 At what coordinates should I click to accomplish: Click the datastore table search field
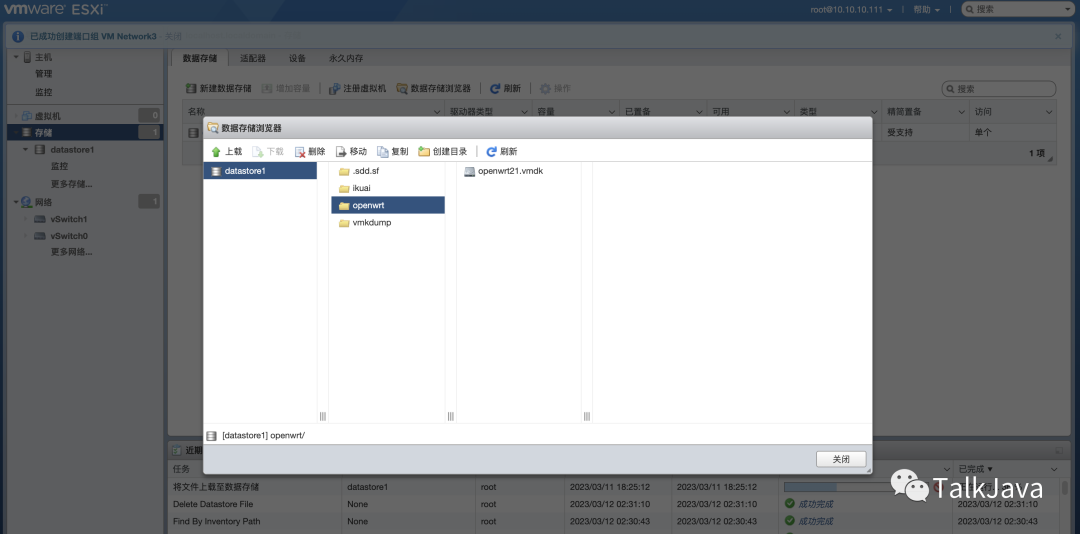999,89
